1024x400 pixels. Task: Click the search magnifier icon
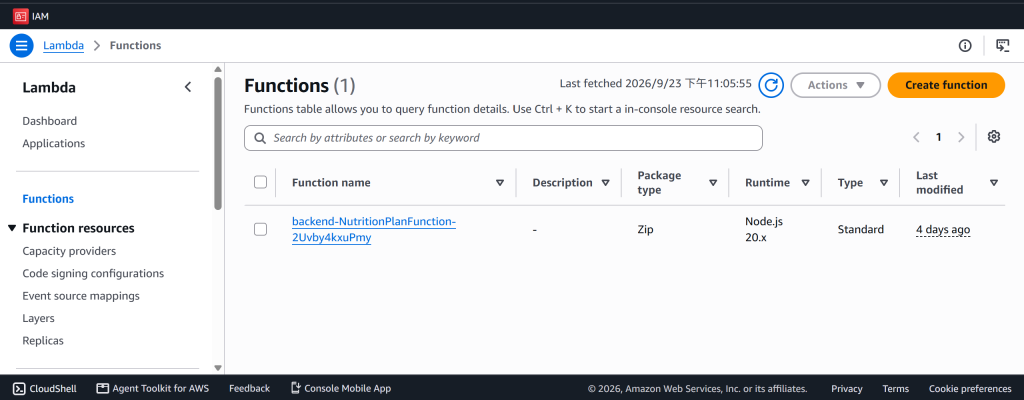259,138
